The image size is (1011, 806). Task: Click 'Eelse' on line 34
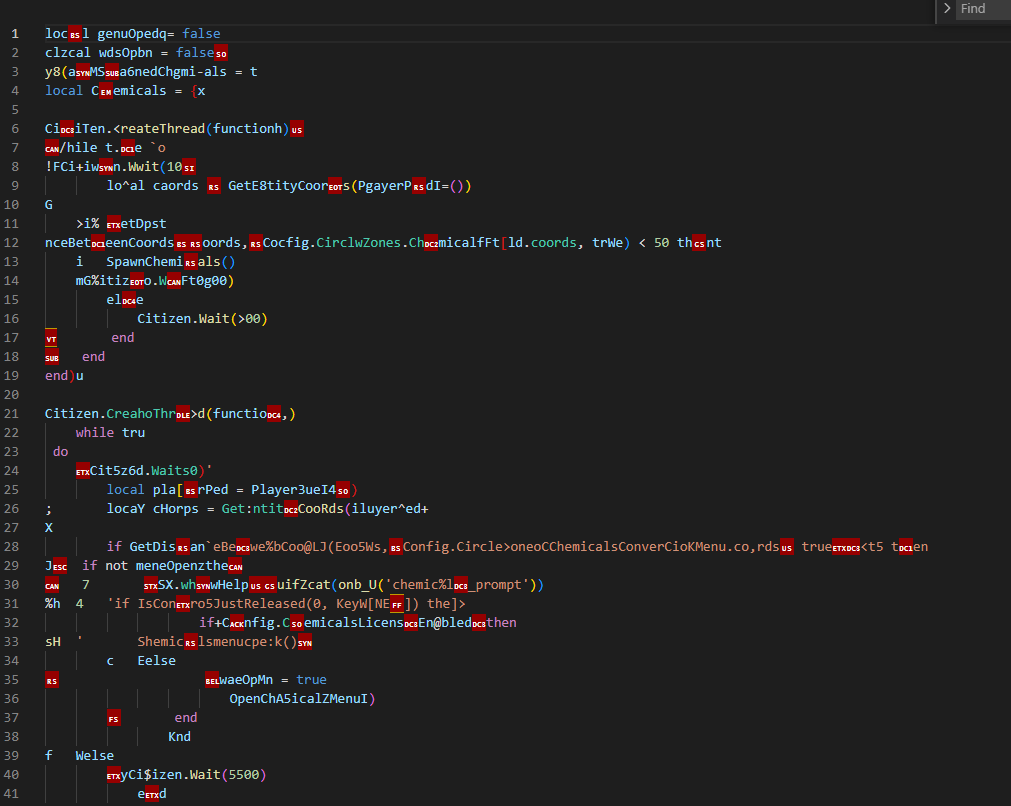coord(157,661)
